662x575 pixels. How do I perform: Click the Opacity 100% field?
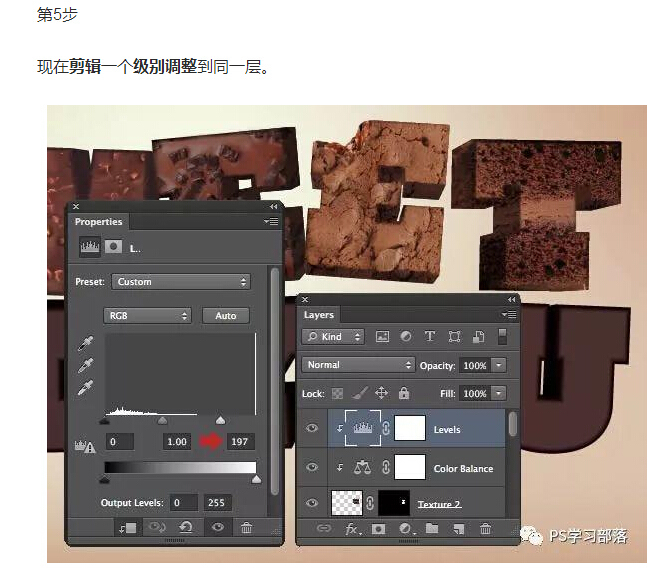tap(475, 365)
